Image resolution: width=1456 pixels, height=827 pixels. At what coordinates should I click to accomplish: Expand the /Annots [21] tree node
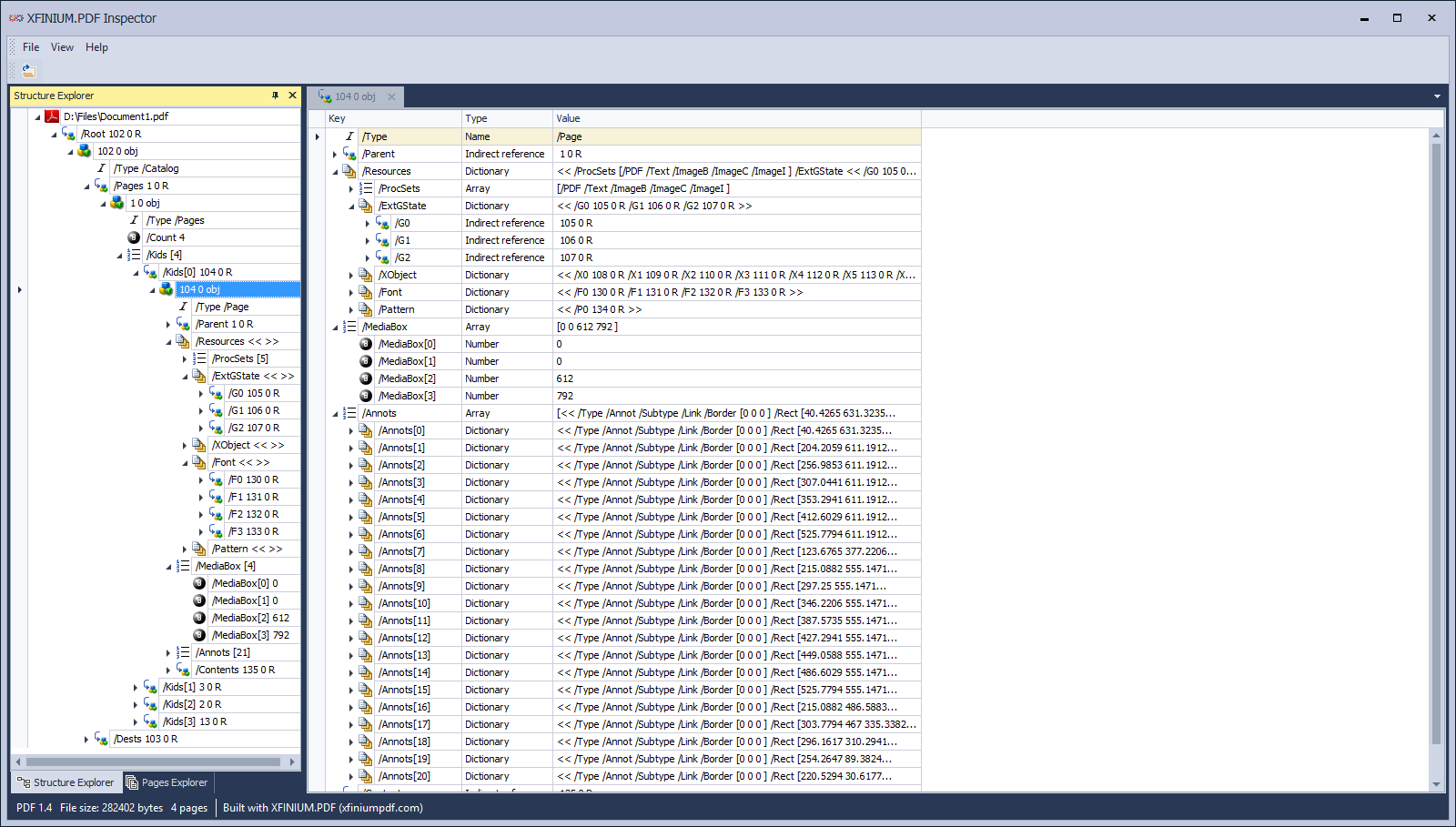168,652
